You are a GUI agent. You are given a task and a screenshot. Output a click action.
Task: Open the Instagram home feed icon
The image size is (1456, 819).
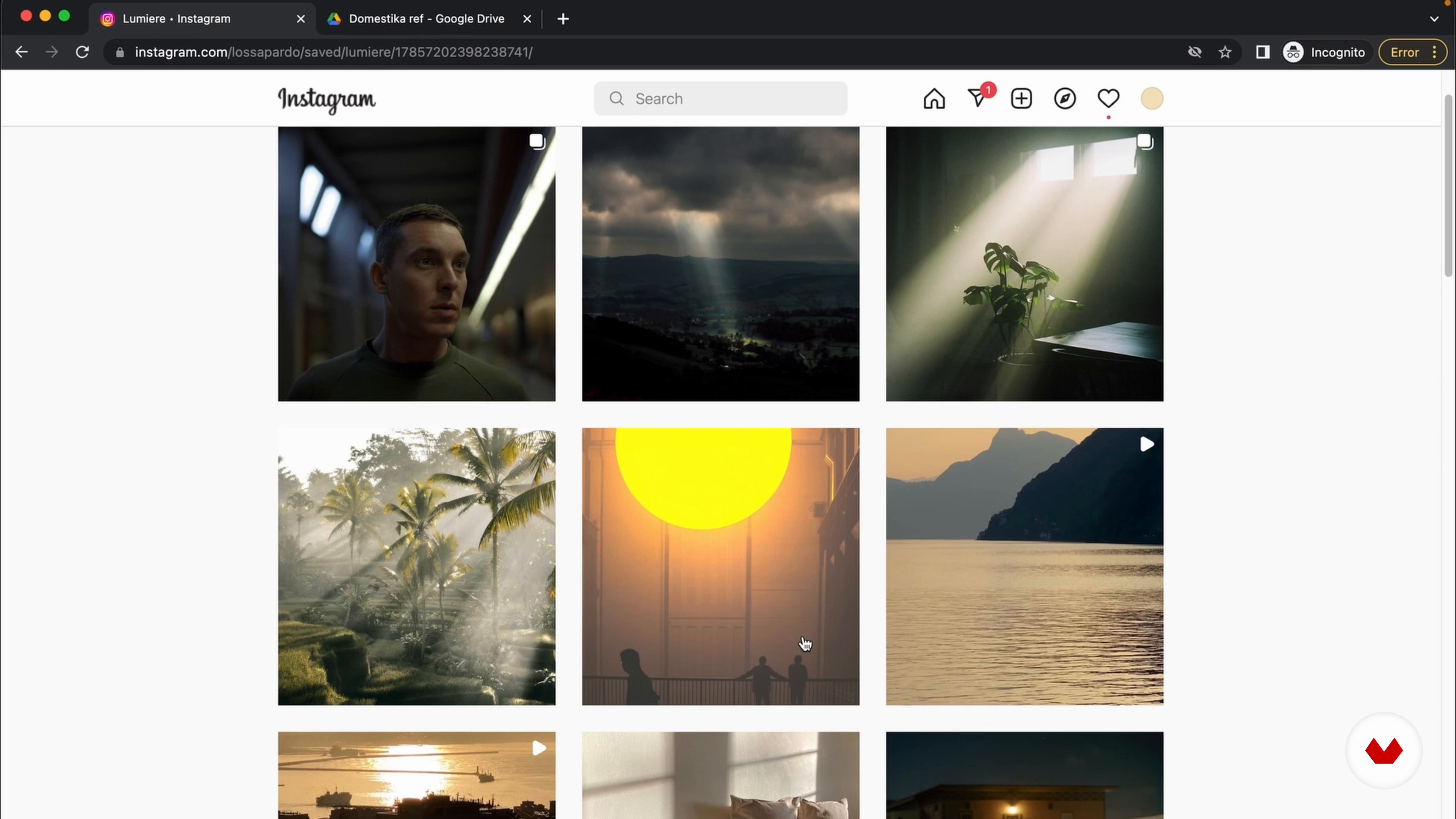coord(934,98)
